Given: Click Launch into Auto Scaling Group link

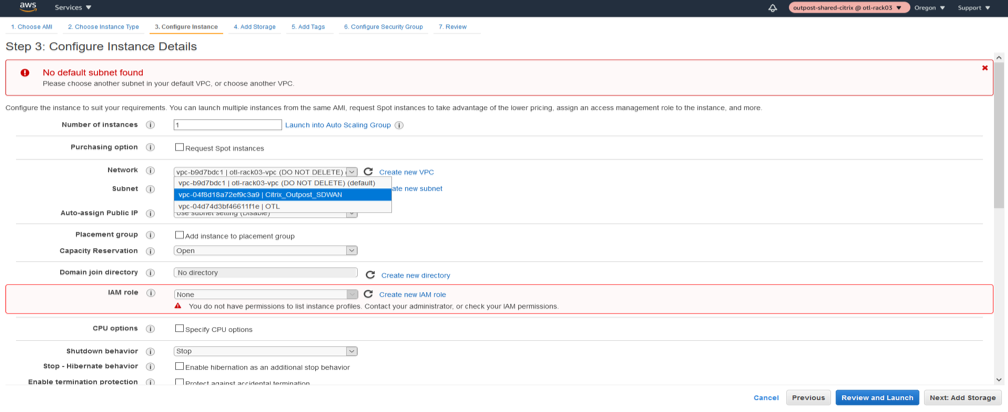Looking at the screenshot, I should 338,125.
